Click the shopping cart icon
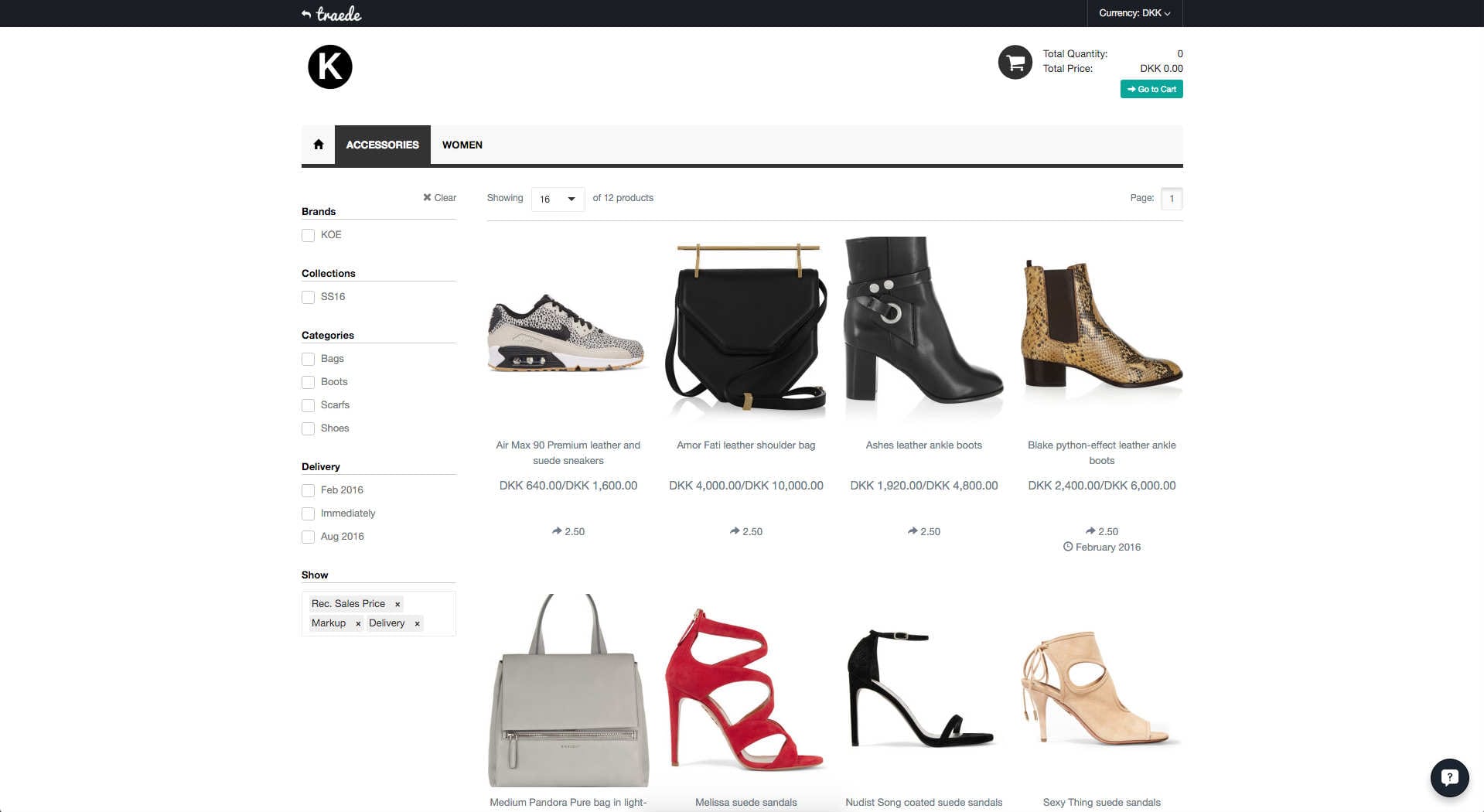The height and width of the screenshot is (812, 1484). tap(1015, 62)
